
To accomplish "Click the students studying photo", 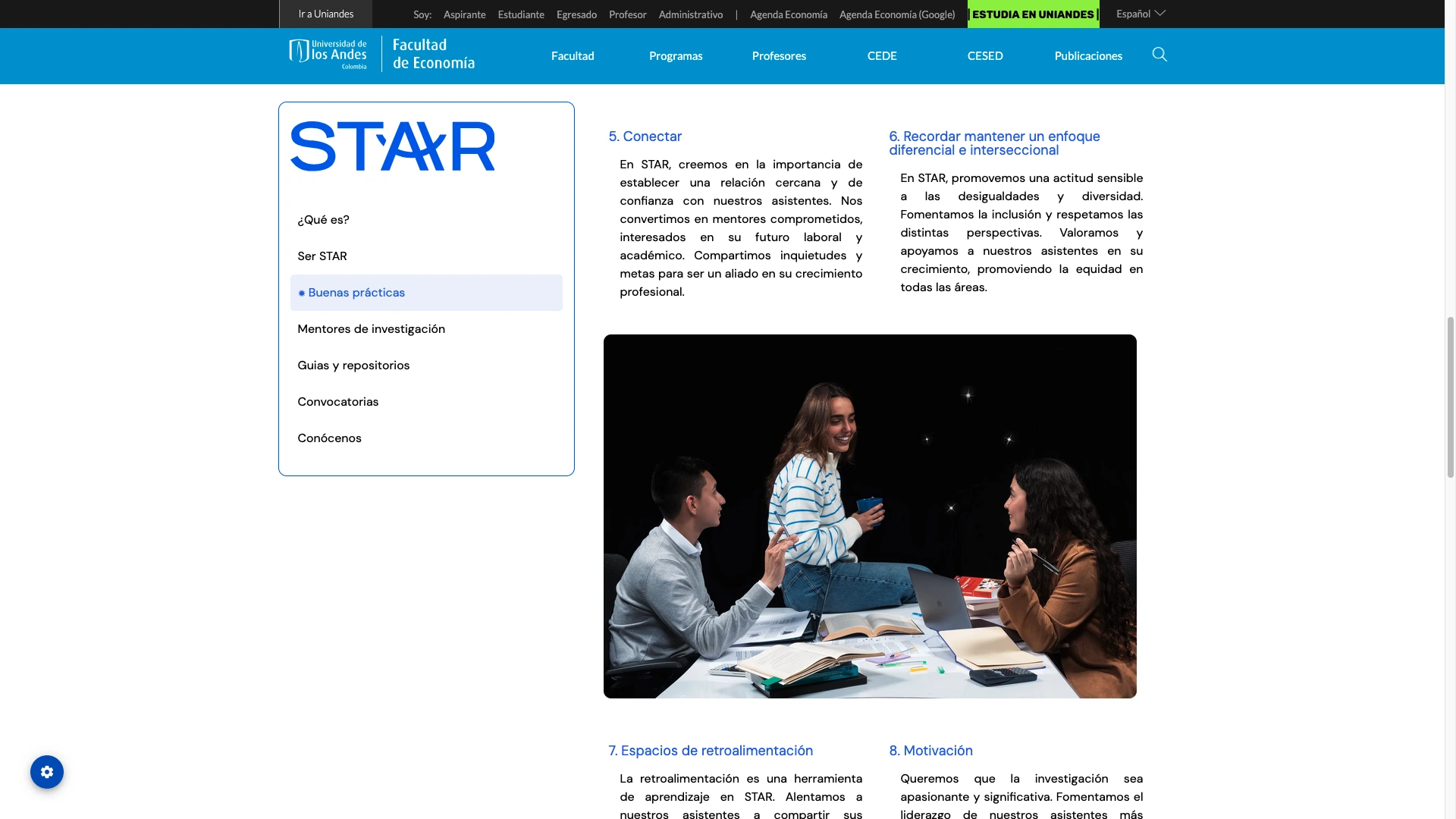I will [870, 516].
